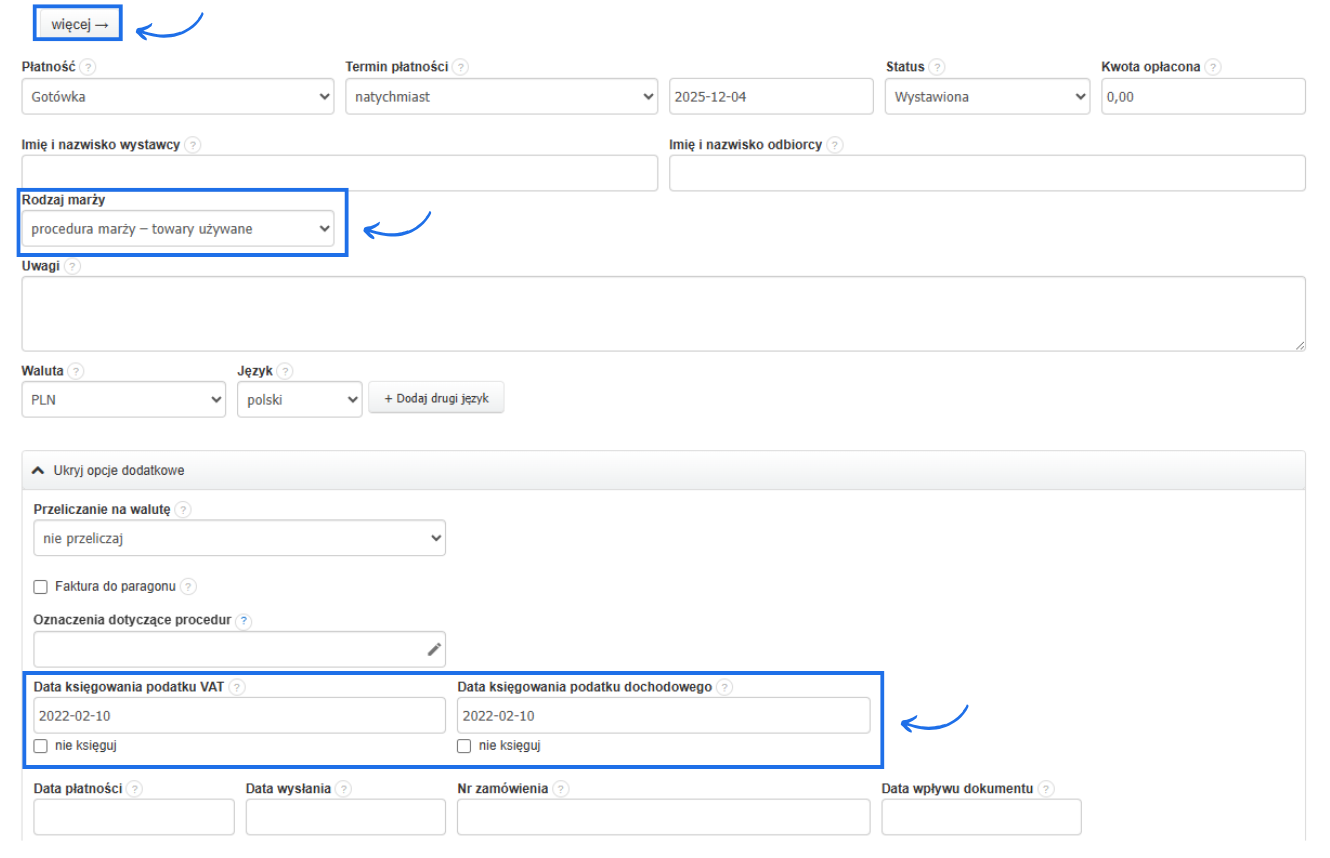Open Status dropdown showing Wystawiona
Screen dimensions: 1330x858
pos(987,97)
